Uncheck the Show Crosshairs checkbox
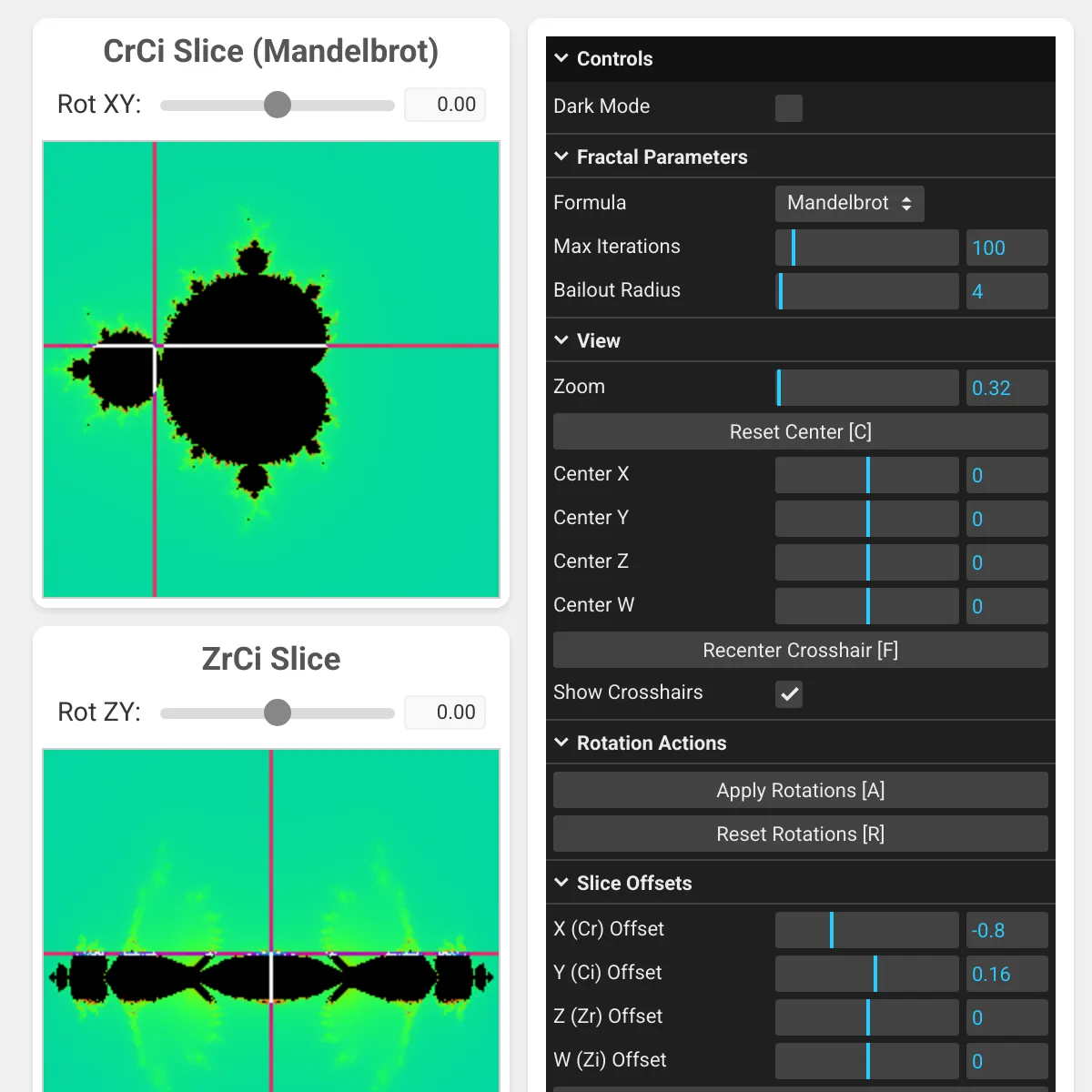 789,694
